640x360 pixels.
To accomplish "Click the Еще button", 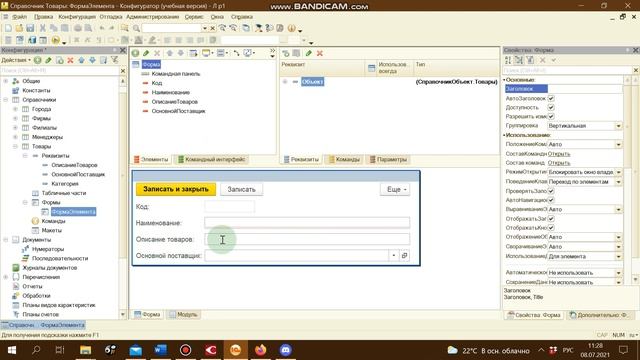I will [x=395, y=189].
